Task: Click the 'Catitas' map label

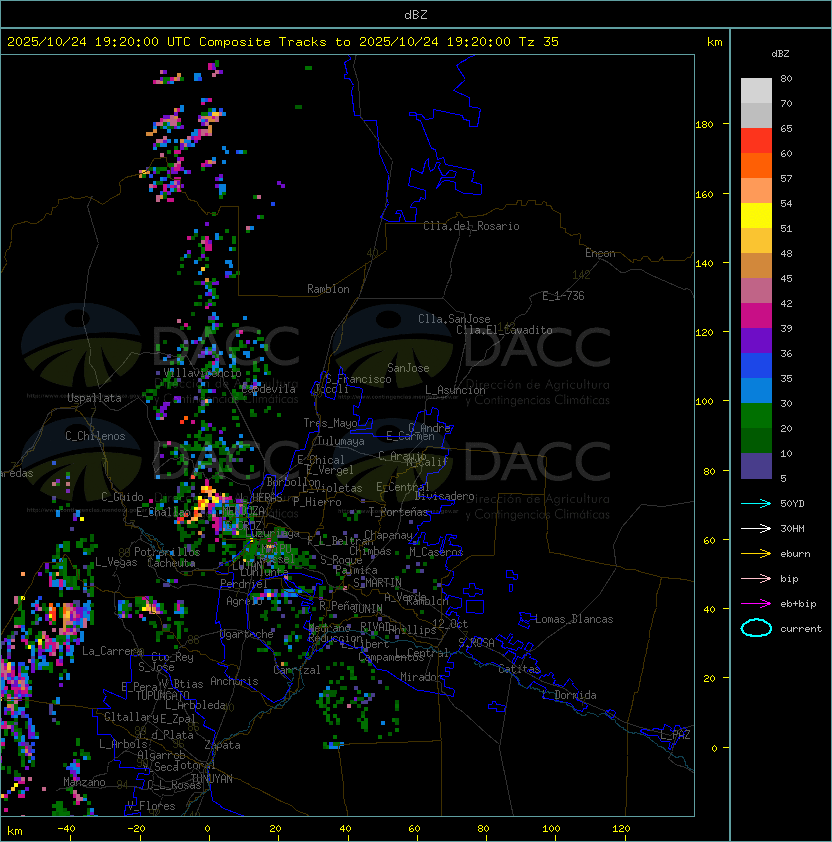Action: [x=519, y=669]
